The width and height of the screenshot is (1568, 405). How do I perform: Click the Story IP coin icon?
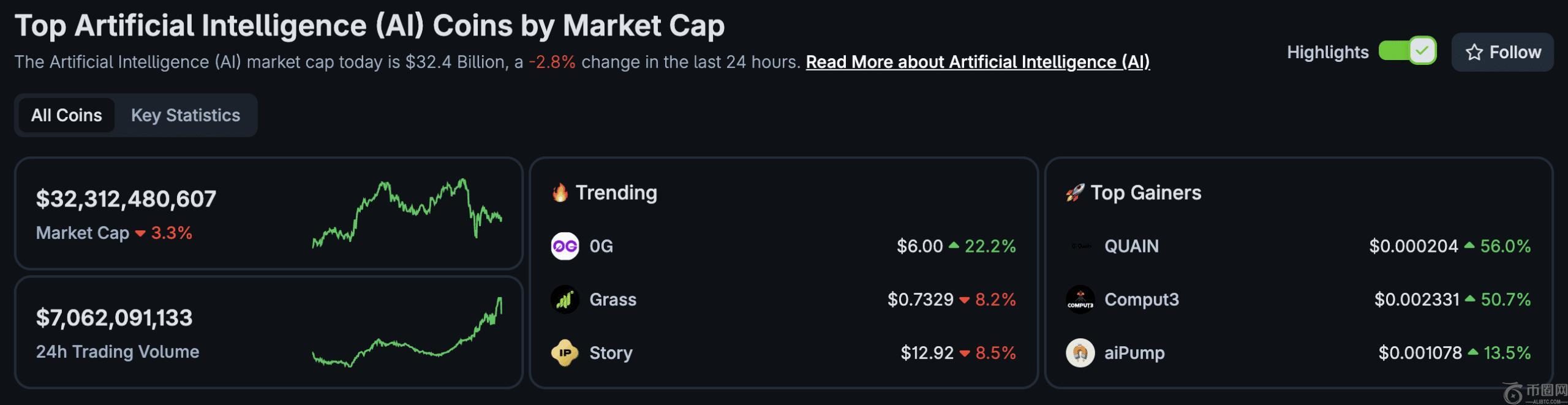coord(564,353)
